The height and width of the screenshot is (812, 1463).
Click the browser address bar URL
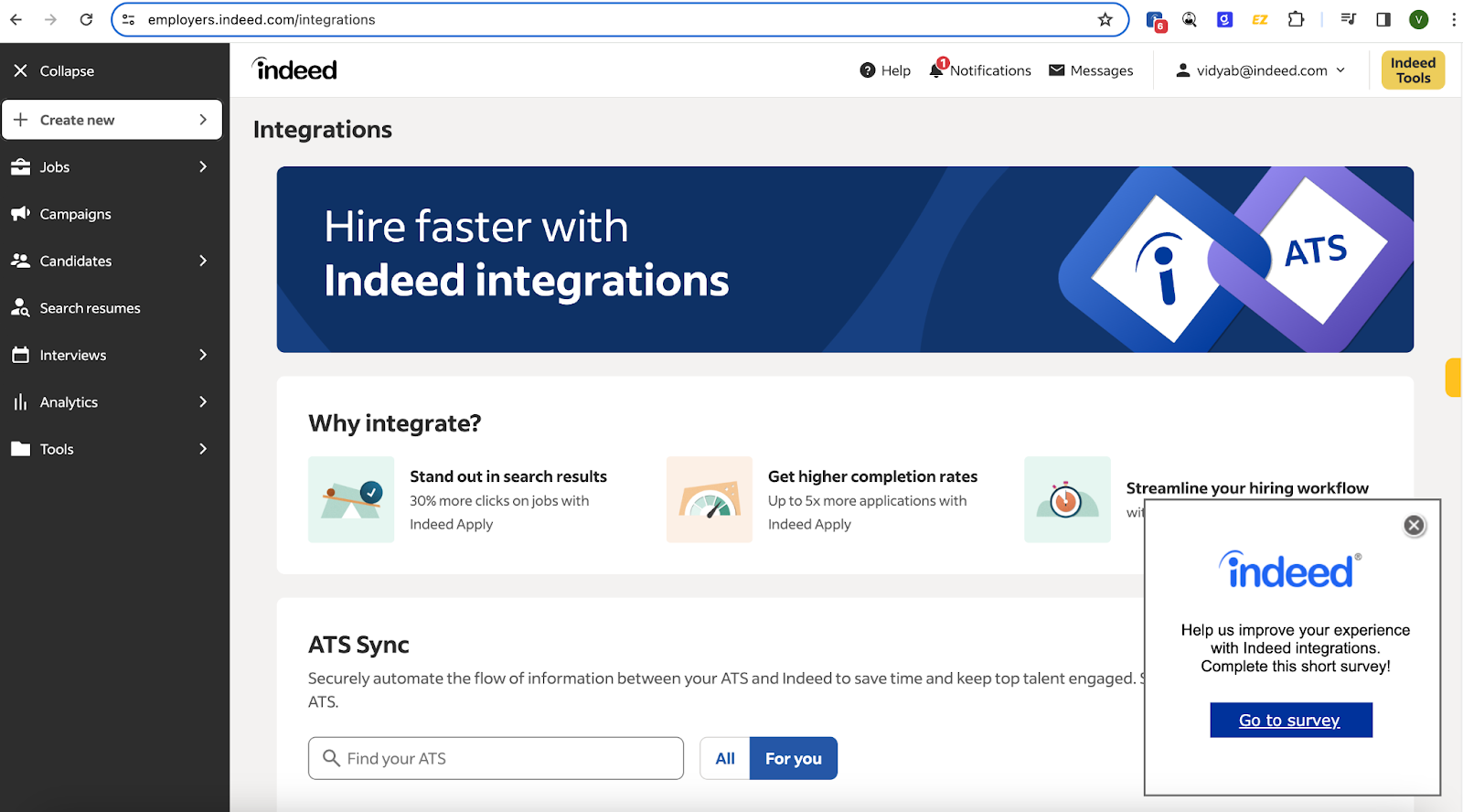point(262,19)
